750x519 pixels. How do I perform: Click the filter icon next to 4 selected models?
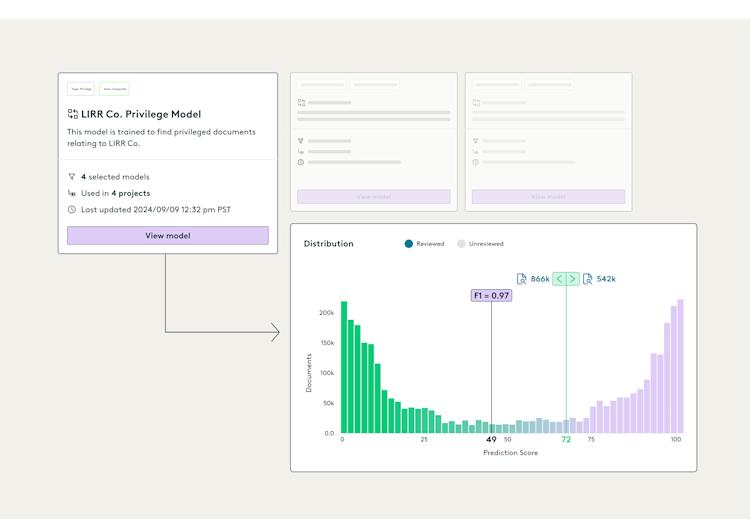[72, 177]
